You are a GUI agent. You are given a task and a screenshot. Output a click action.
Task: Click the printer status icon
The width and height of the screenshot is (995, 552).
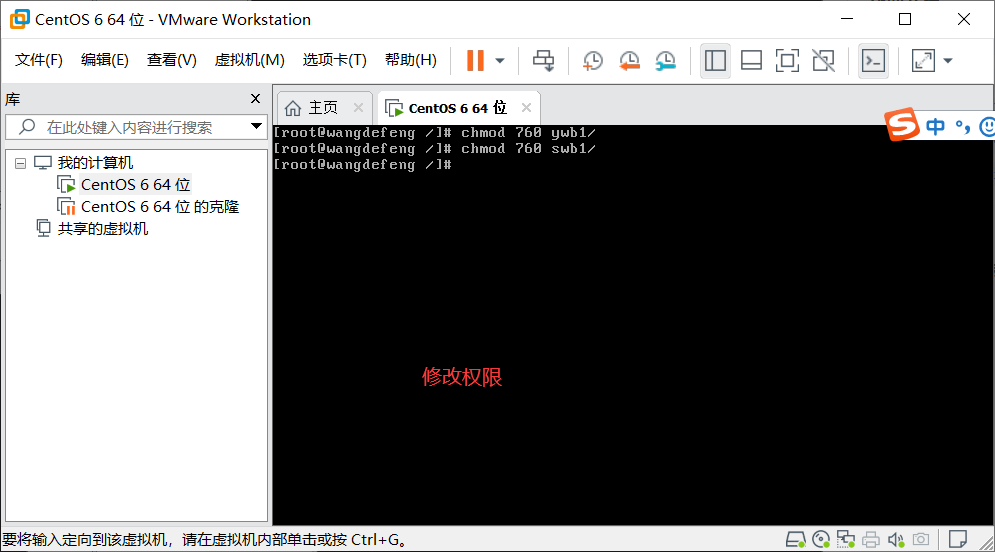(x=871, y=539)
